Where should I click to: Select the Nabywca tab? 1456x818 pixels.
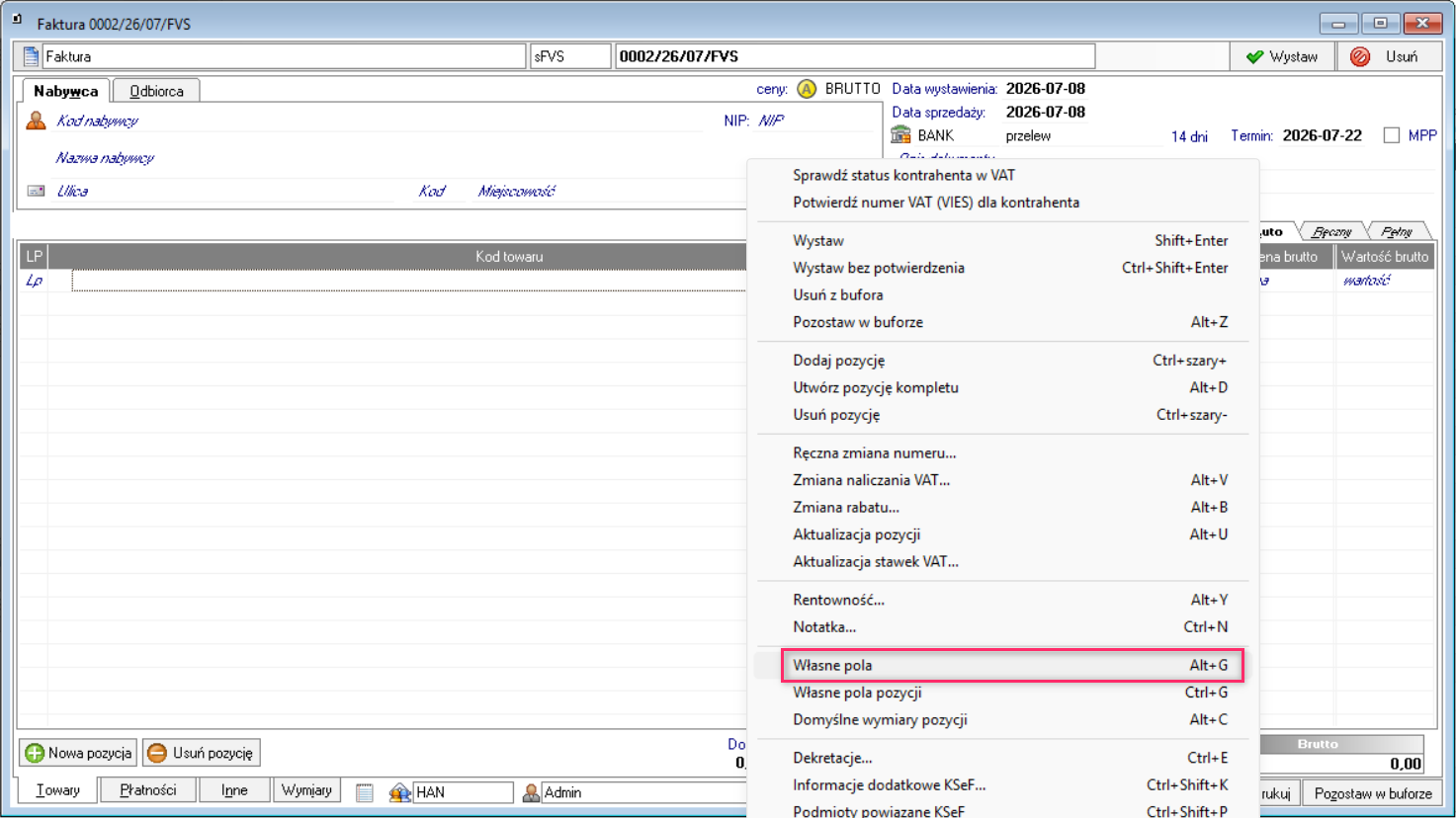click(65, 91)
